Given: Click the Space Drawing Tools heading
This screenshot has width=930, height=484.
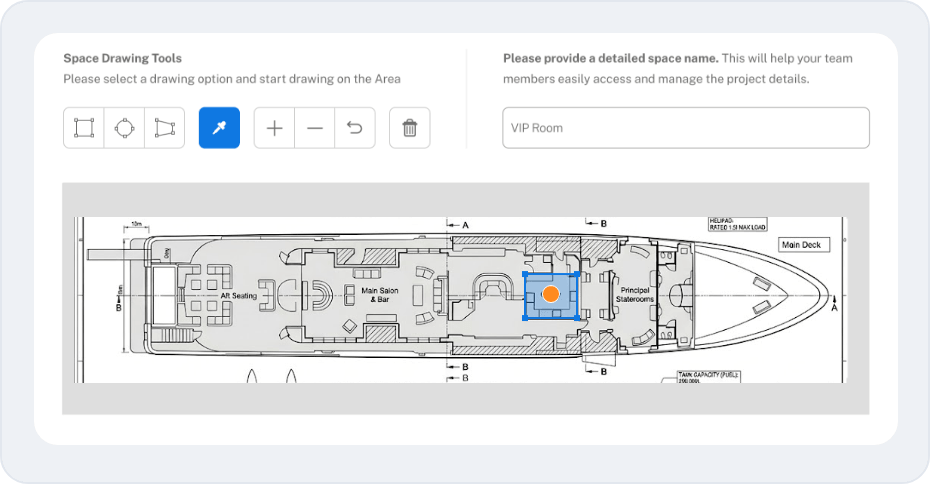Looking at the screenshot, I should pyautogui.click(x=122, y=58).
